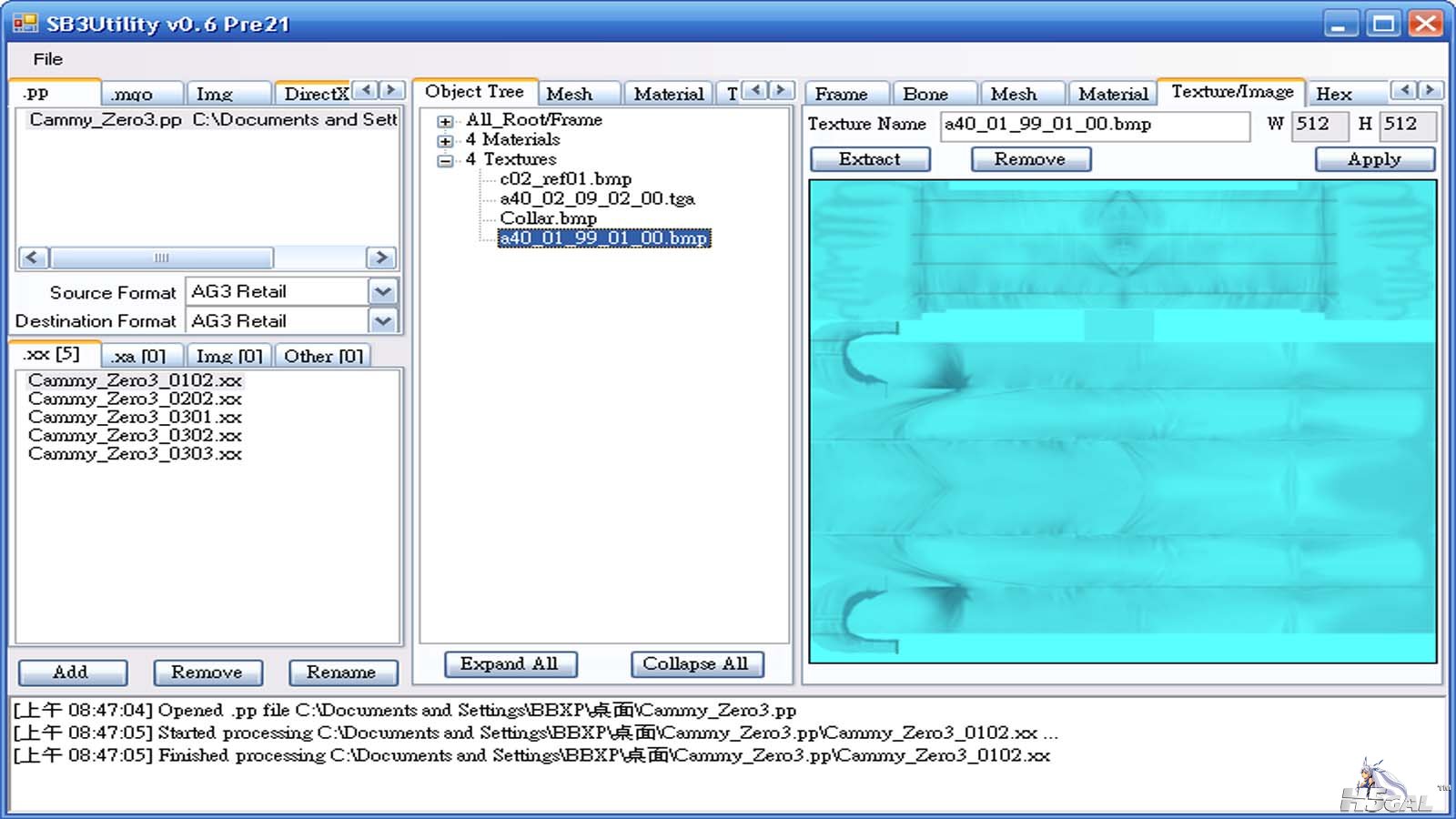1456x819 pixels.
Task: Click the H height field
Action: click(1408, 125)
